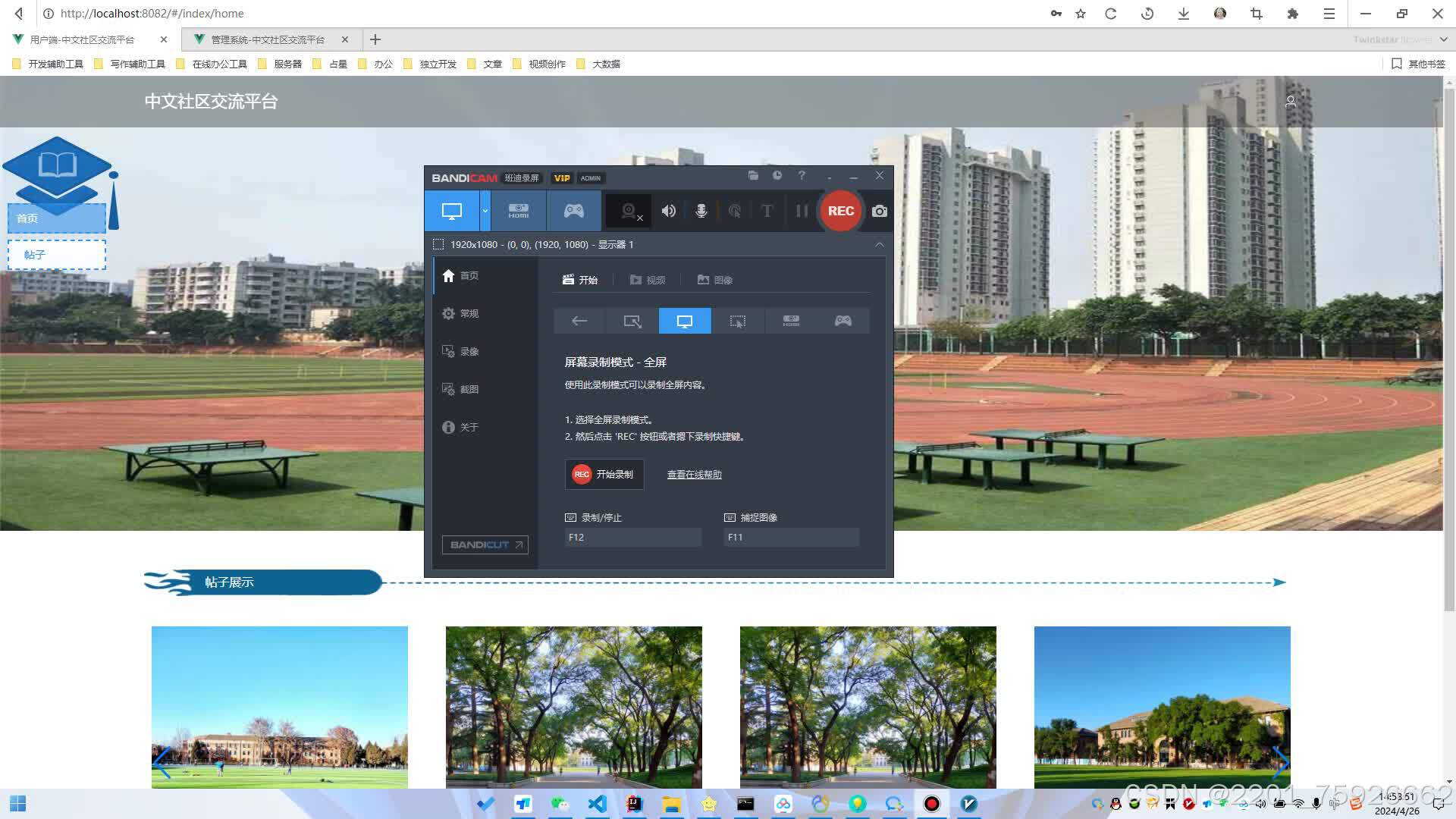
Task: Open the browser tab list chevron
Action: point(1443,39)
